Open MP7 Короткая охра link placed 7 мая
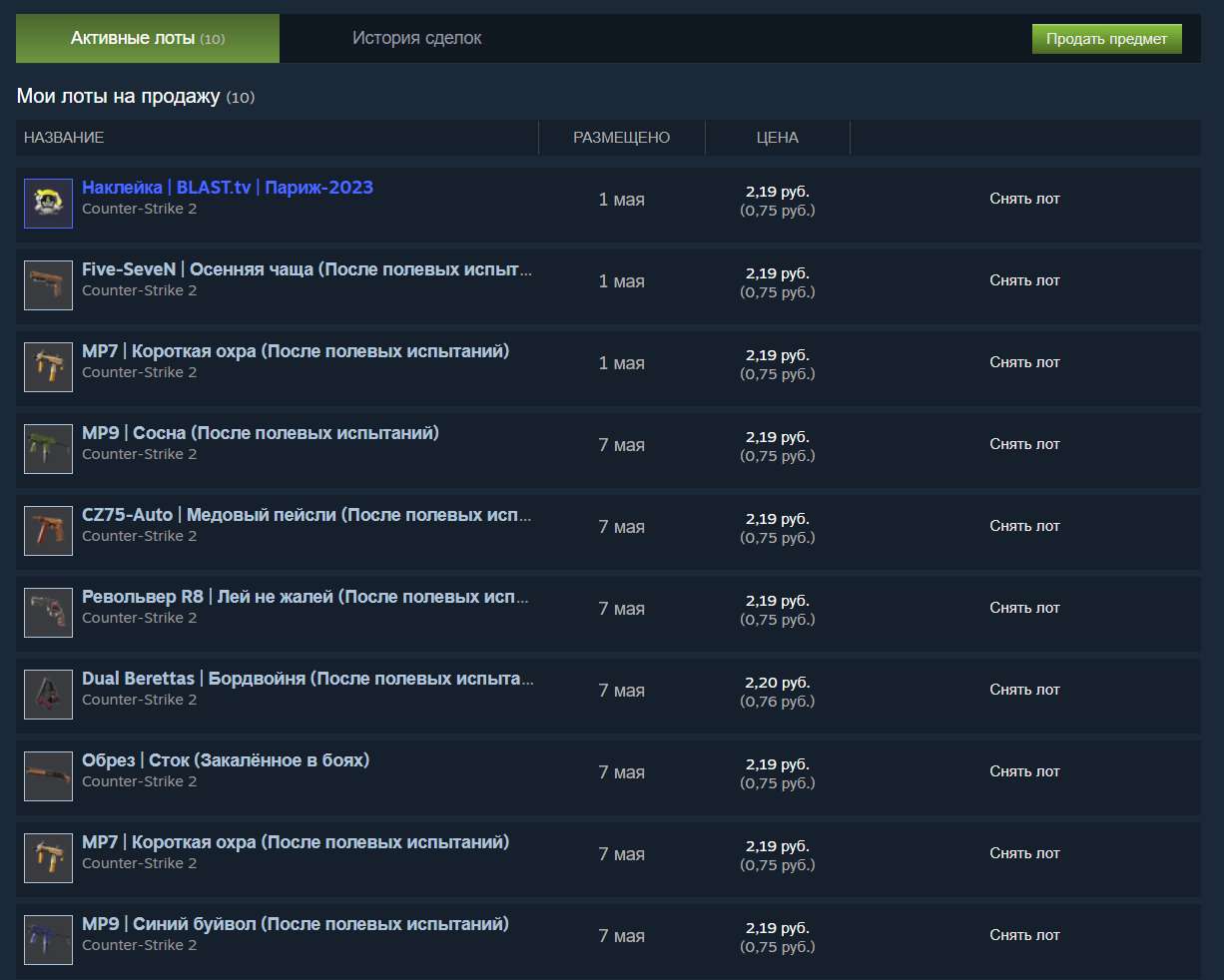This screenshot has width=1224, height=980. (296, 842)
